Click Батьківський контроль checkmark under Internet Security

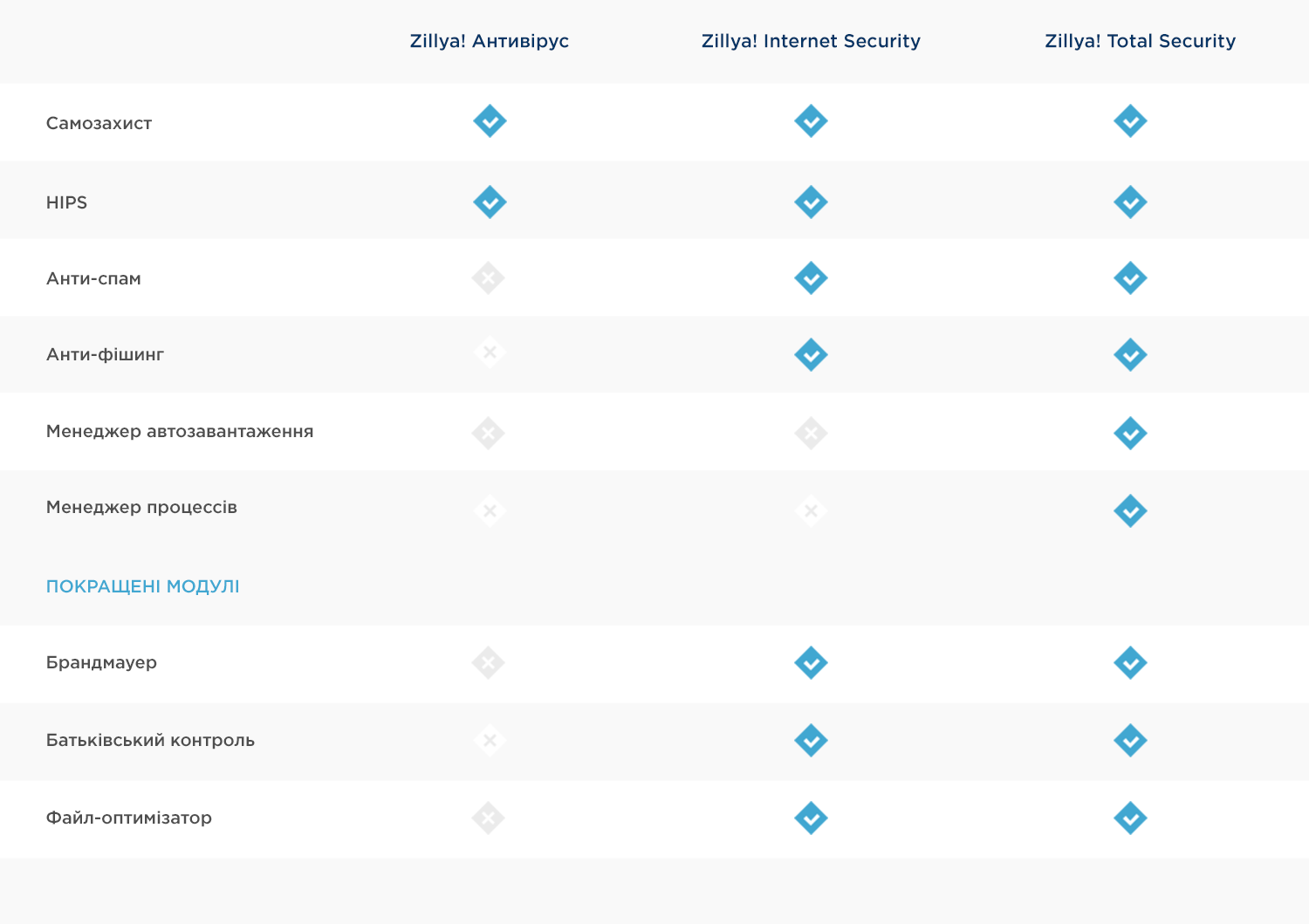coord(811,740)
